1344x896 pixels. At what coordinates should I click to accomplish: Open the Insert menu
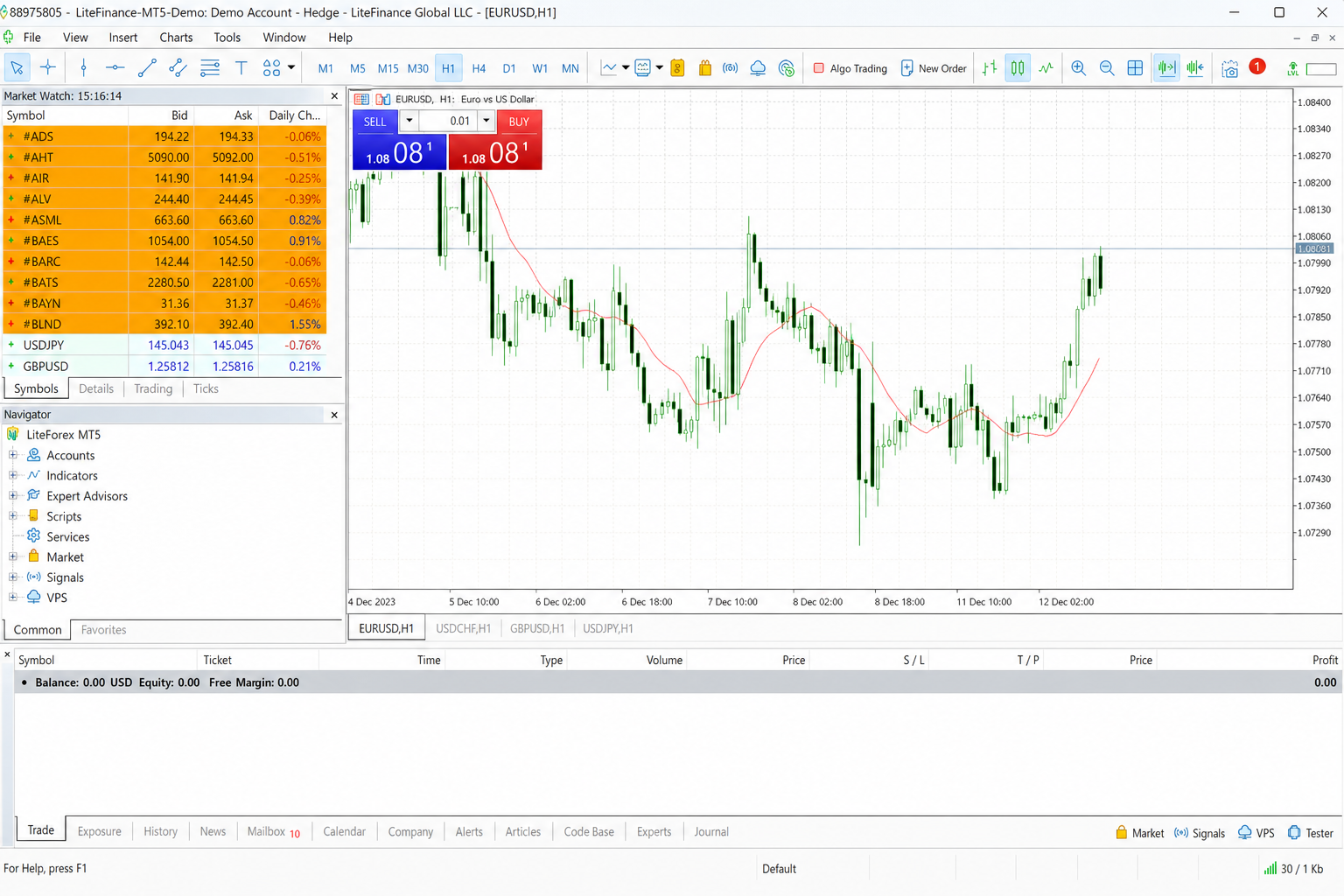(x=123, y=38)
